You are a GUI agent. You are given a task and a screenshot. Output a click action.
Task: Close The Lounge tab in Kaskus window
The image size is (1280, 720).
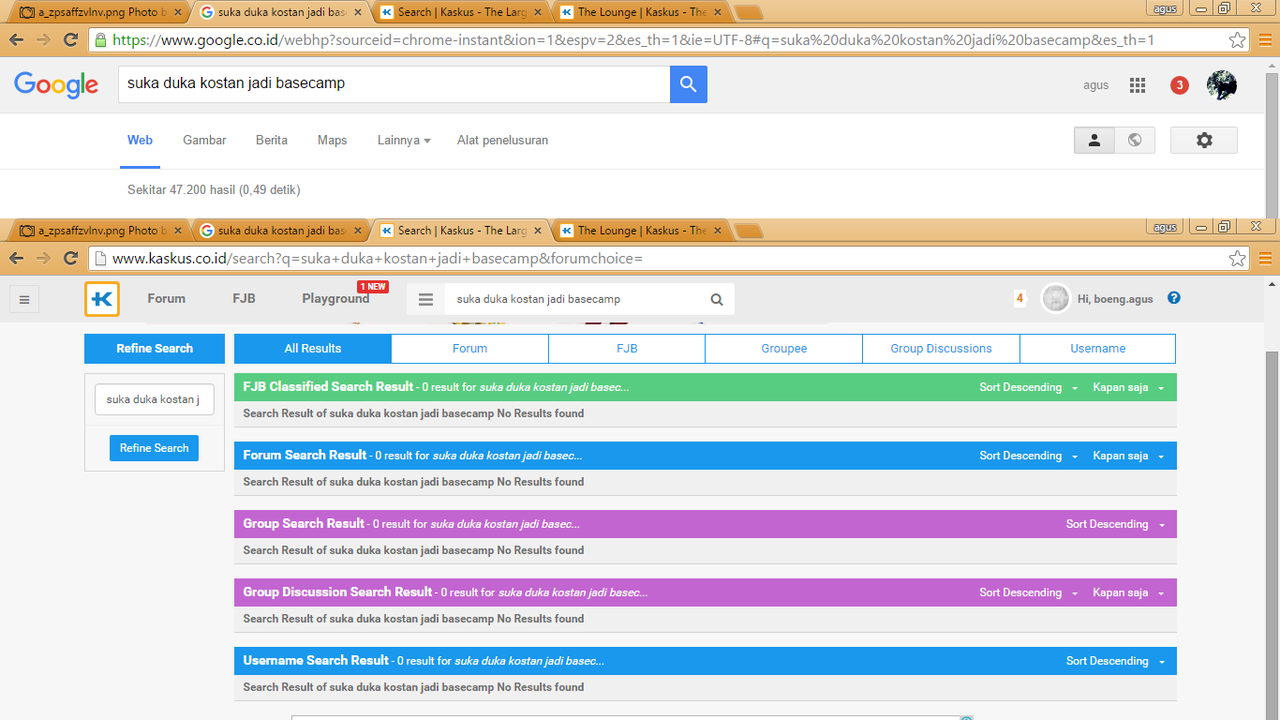pos(718,230)
